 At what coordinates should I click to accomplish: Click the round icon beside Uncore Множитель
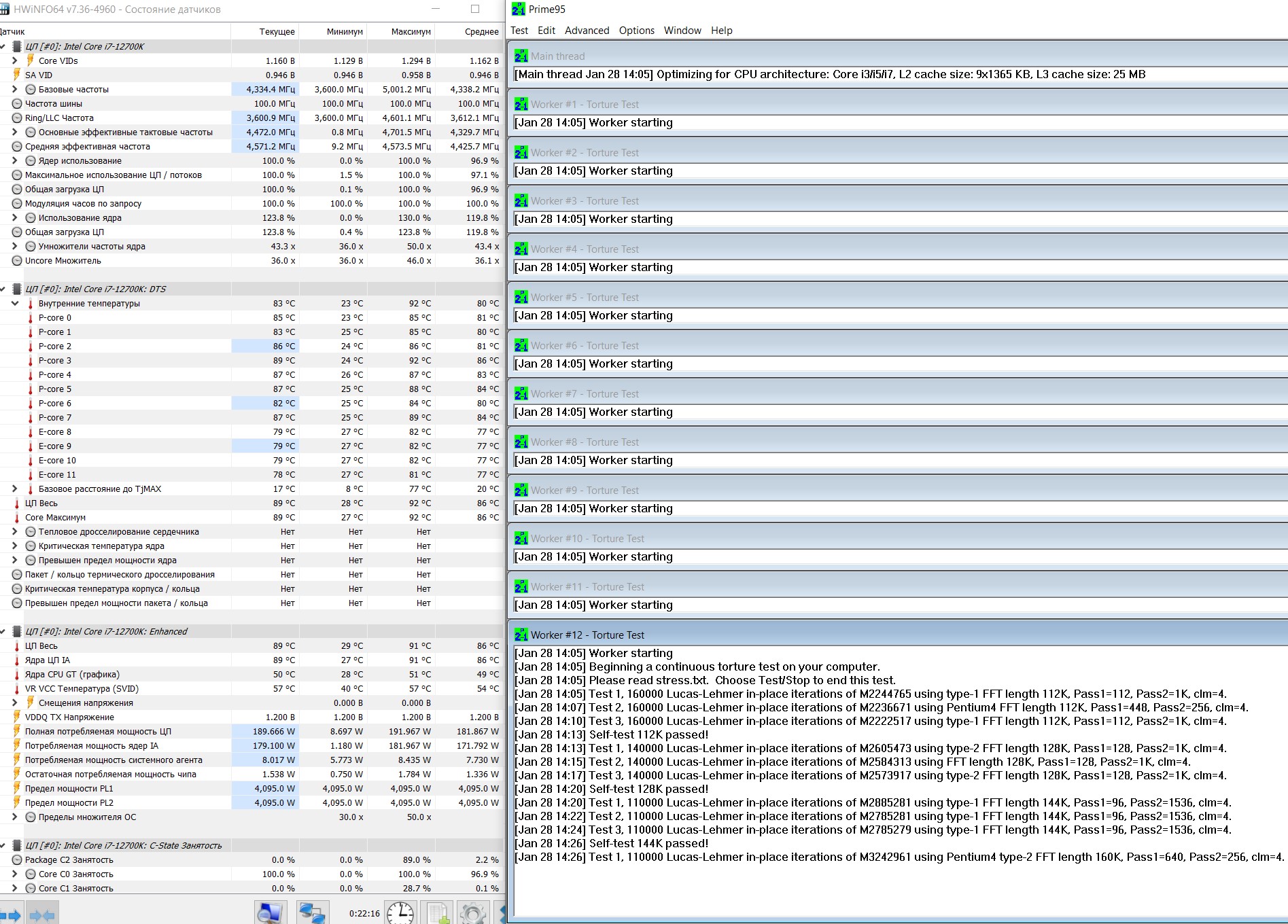tap(17, 260)
